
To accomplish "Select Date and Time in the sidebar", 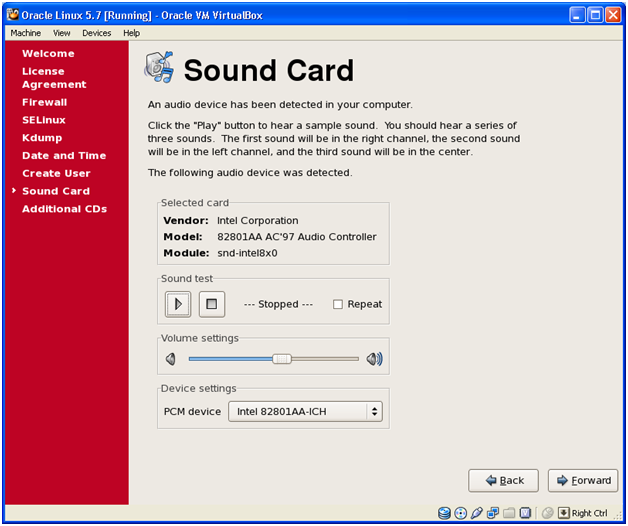I will (64, 155).
